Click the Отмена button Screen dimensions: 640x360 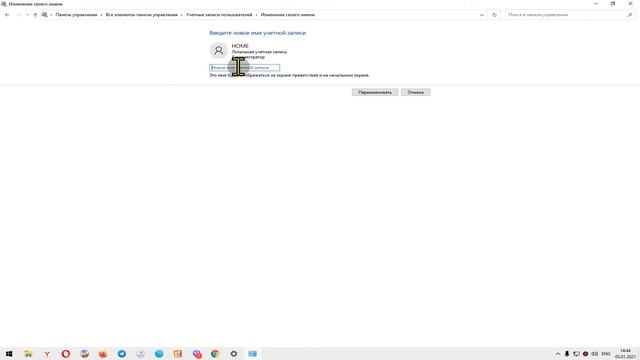pyautogui.click(x=416, y=92)
